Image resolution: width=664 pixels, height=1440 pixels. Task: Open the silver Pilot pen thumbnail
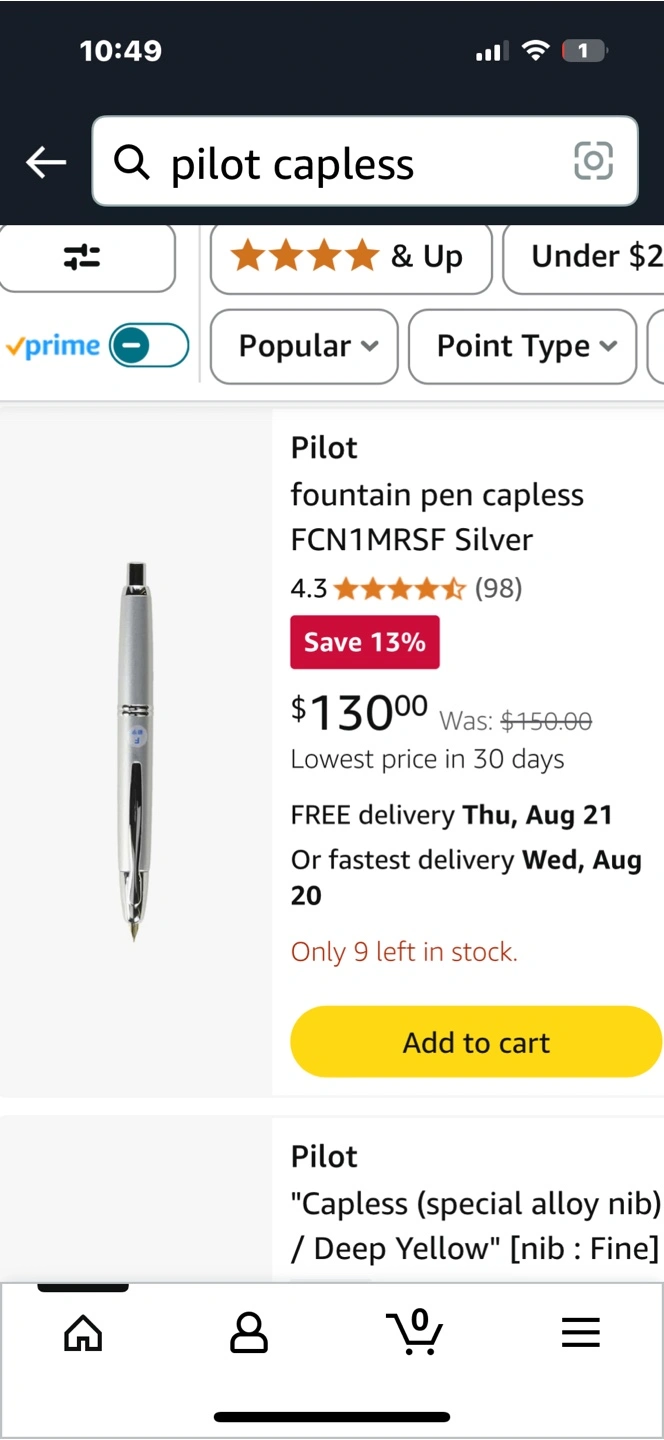point(136,752)
